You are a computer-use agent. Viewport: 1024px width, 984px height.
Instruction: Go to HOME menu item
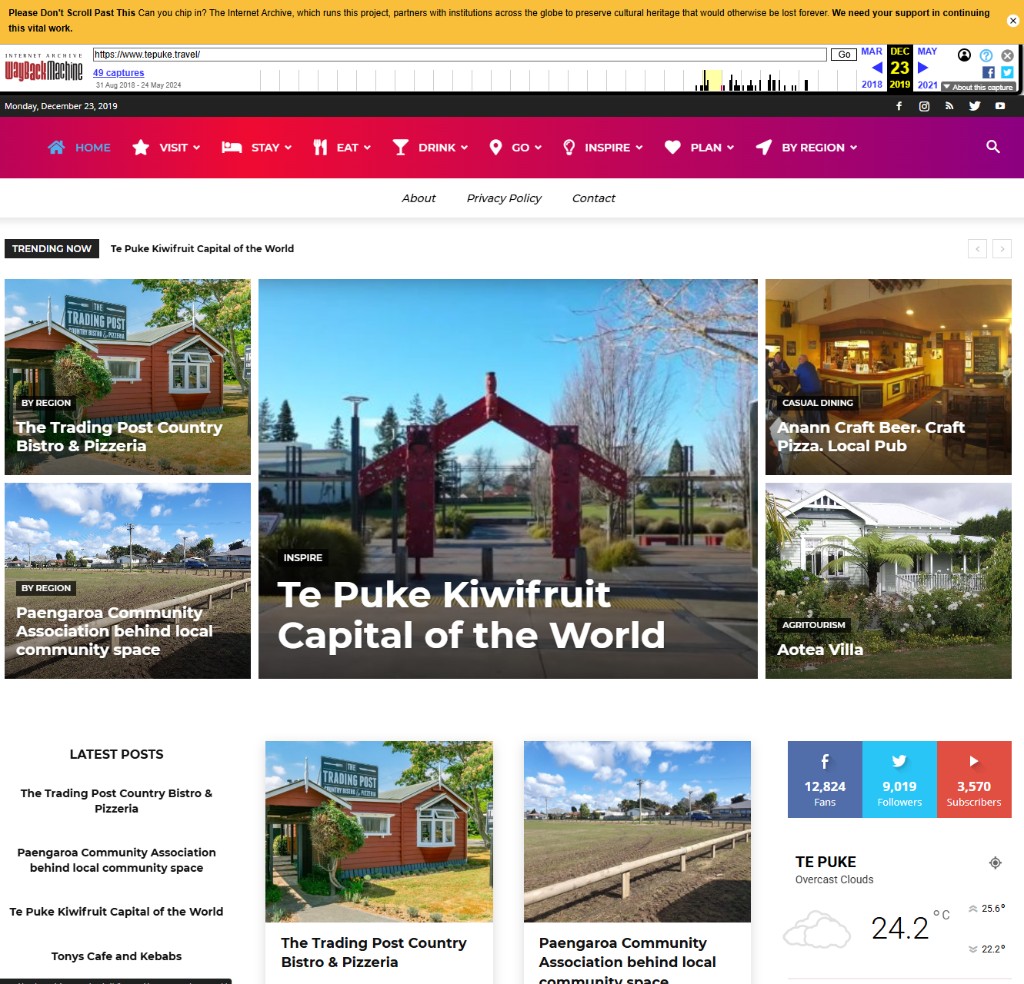[93, 148]
